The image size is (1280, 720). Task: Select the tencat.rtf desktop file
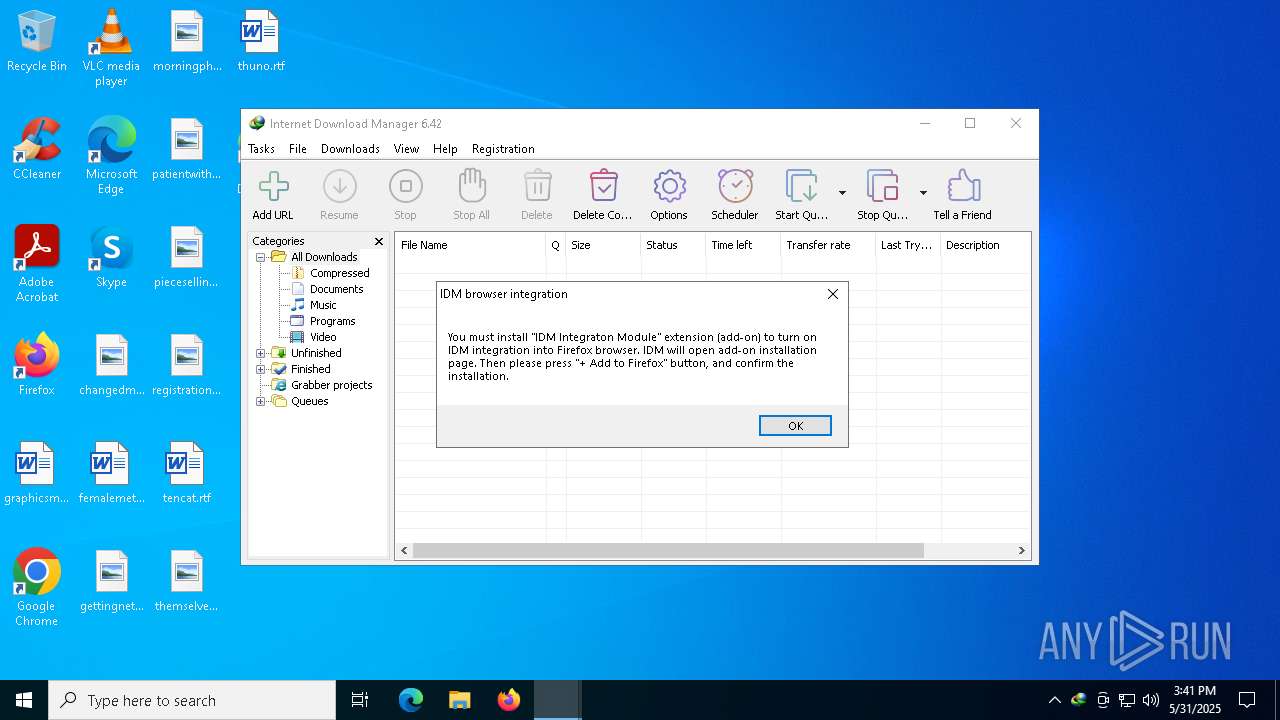click(x=186, y=474)
